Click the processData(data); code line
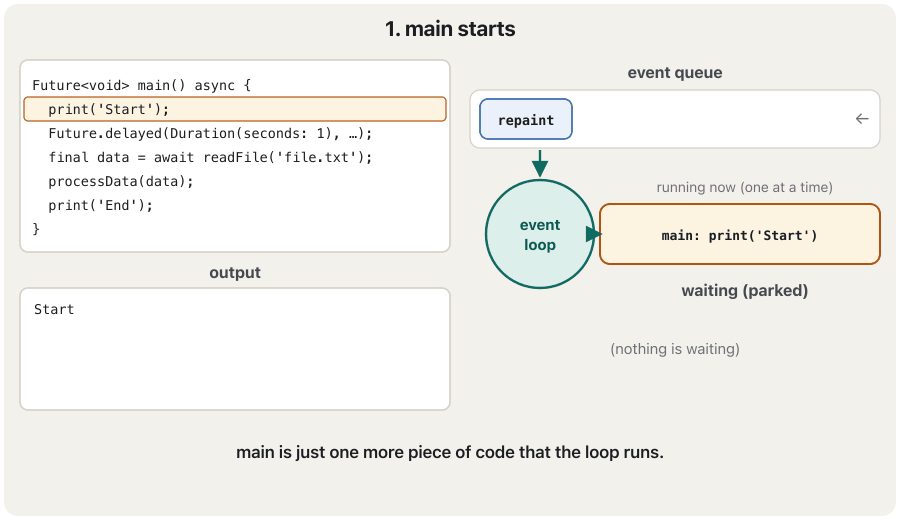 click(121, 181)
